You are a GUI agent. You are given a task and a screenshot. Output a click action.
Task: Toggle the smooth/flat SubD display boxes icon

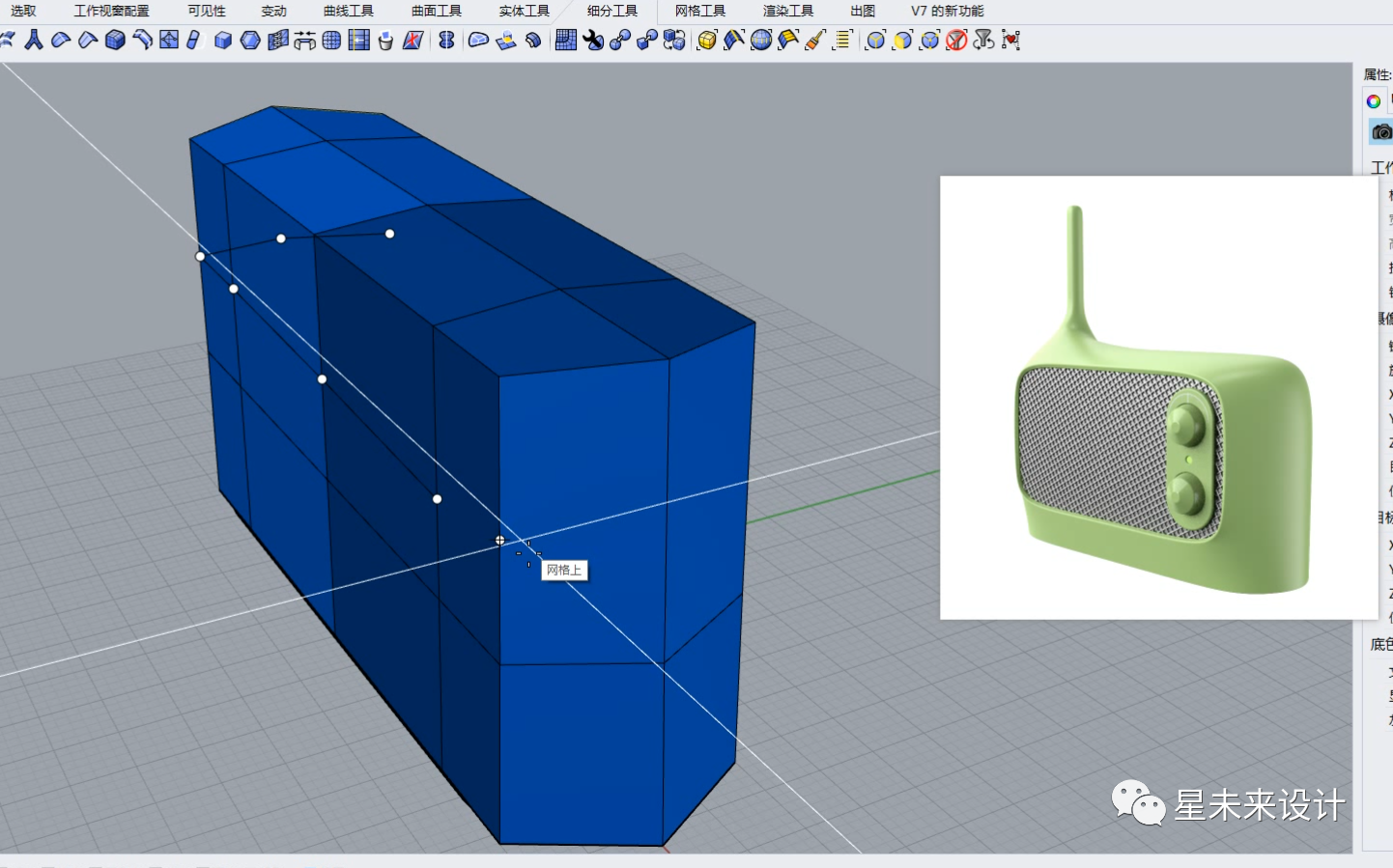pyautogui.click(x=674, y=40)
